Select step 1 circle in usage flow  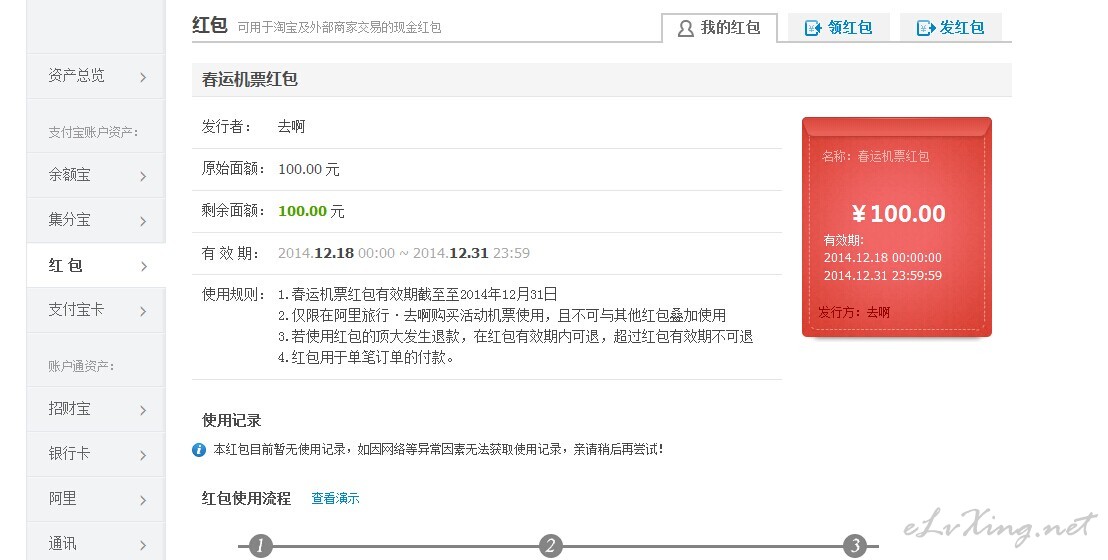(260, 546)
